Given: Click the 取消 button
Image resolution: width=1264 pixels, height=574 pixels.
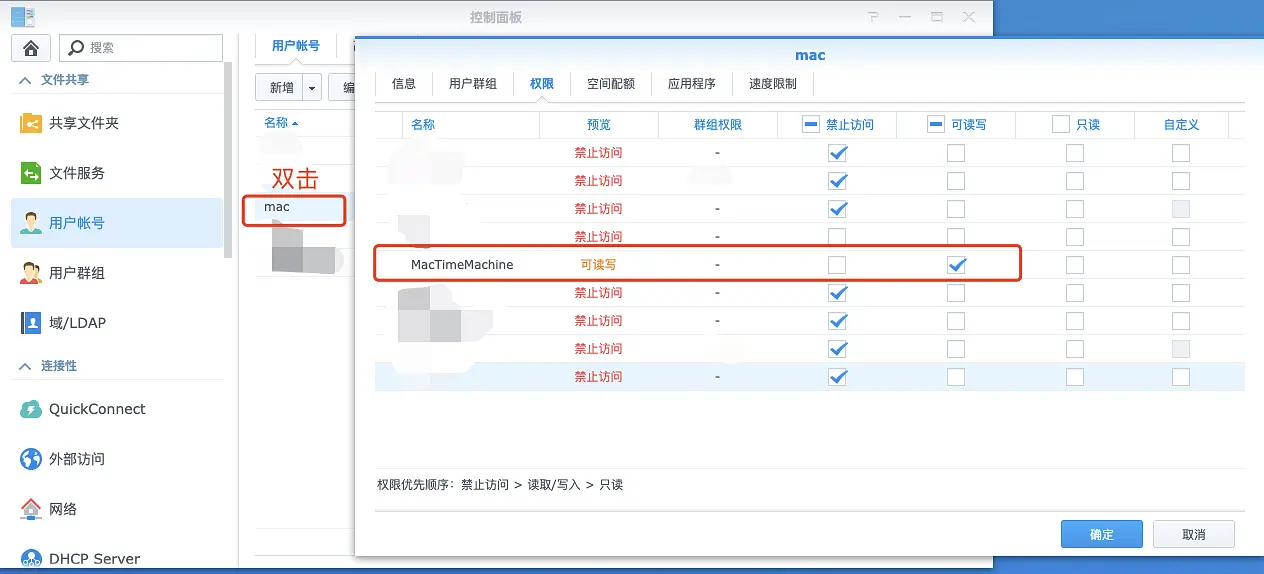Looking at the screenshot, I should point(1194,534).
